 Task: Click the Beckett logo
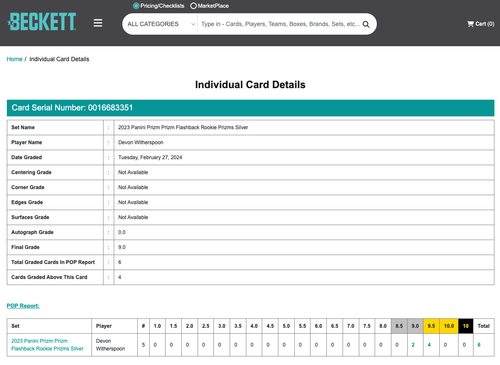(x=42, y=22)
